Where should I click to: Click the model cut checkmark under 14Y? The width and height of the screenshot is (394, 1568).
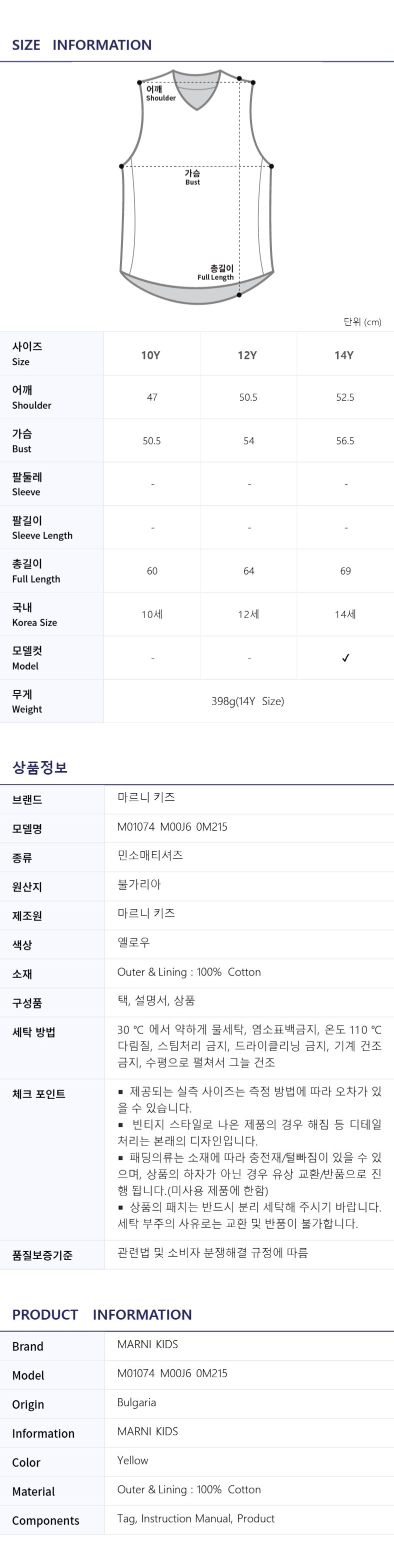point(345,658)
